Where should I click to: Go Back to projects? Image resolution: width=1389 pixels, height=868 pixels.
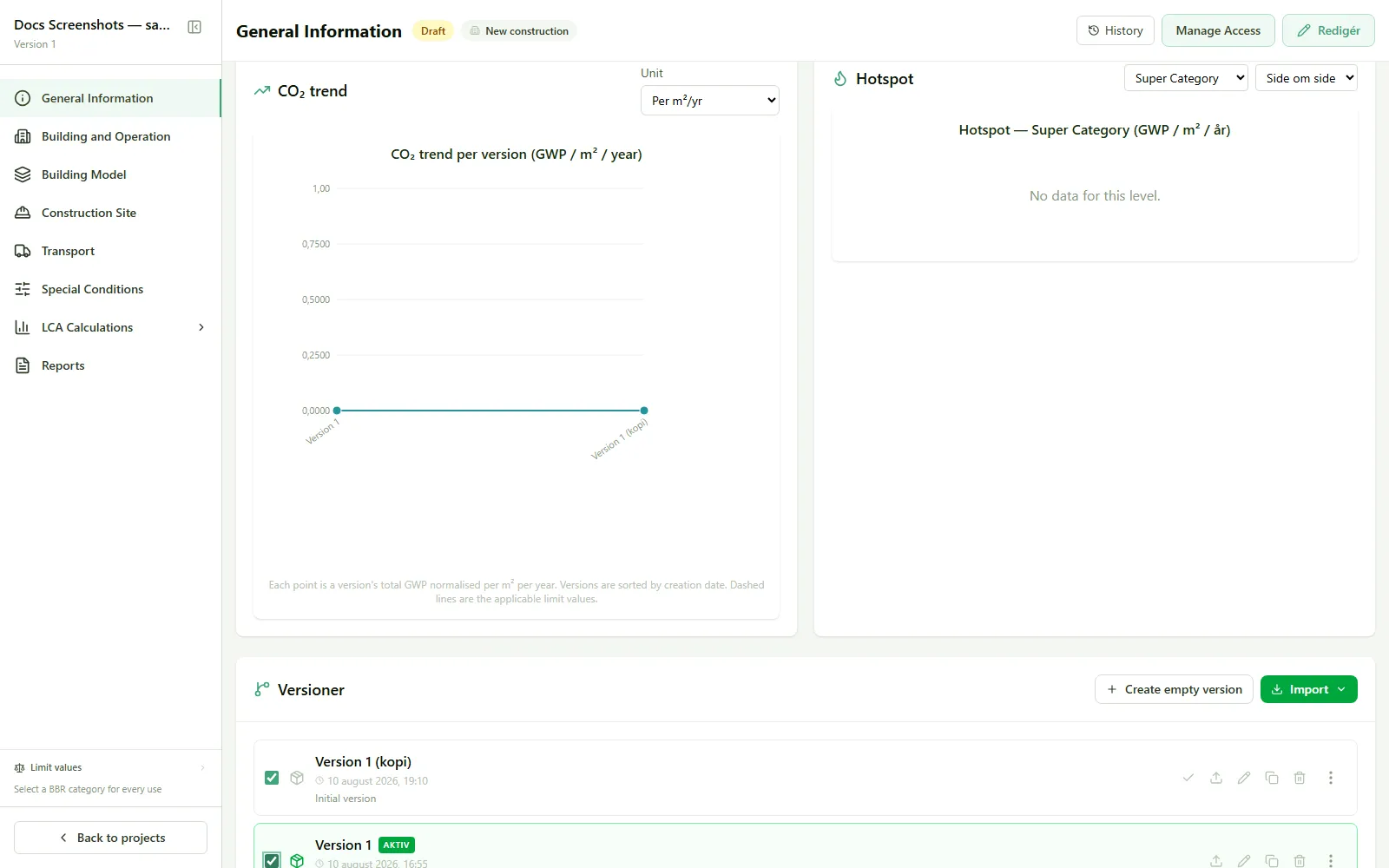(x=110, y=838)
